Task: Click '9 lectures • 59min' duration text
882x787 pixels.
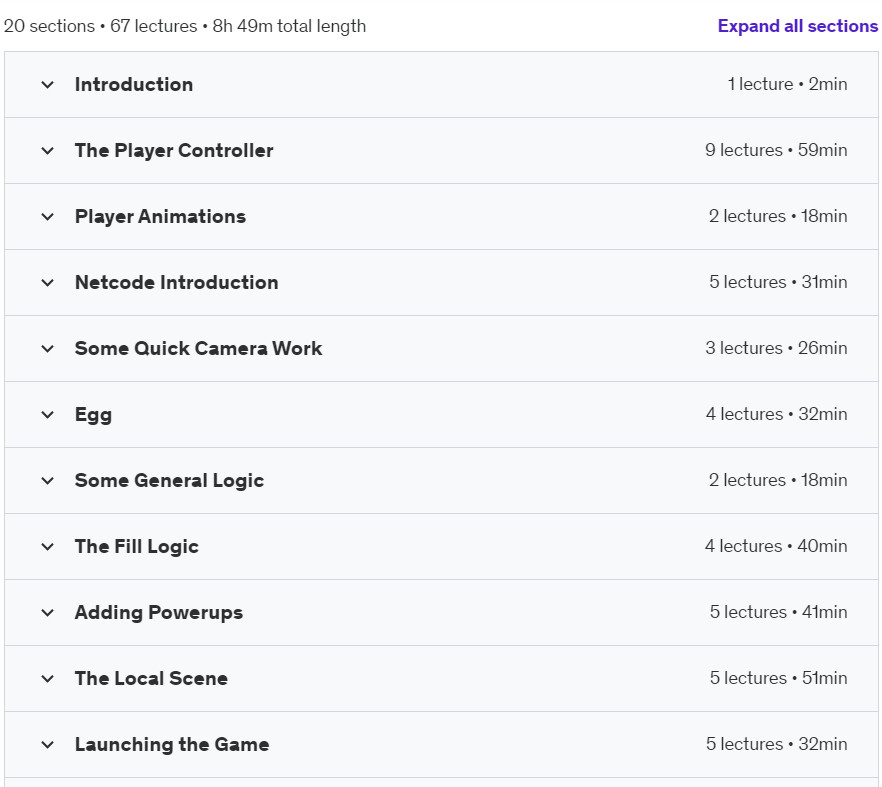Action: pyautogui.click(x=776, y=150)
